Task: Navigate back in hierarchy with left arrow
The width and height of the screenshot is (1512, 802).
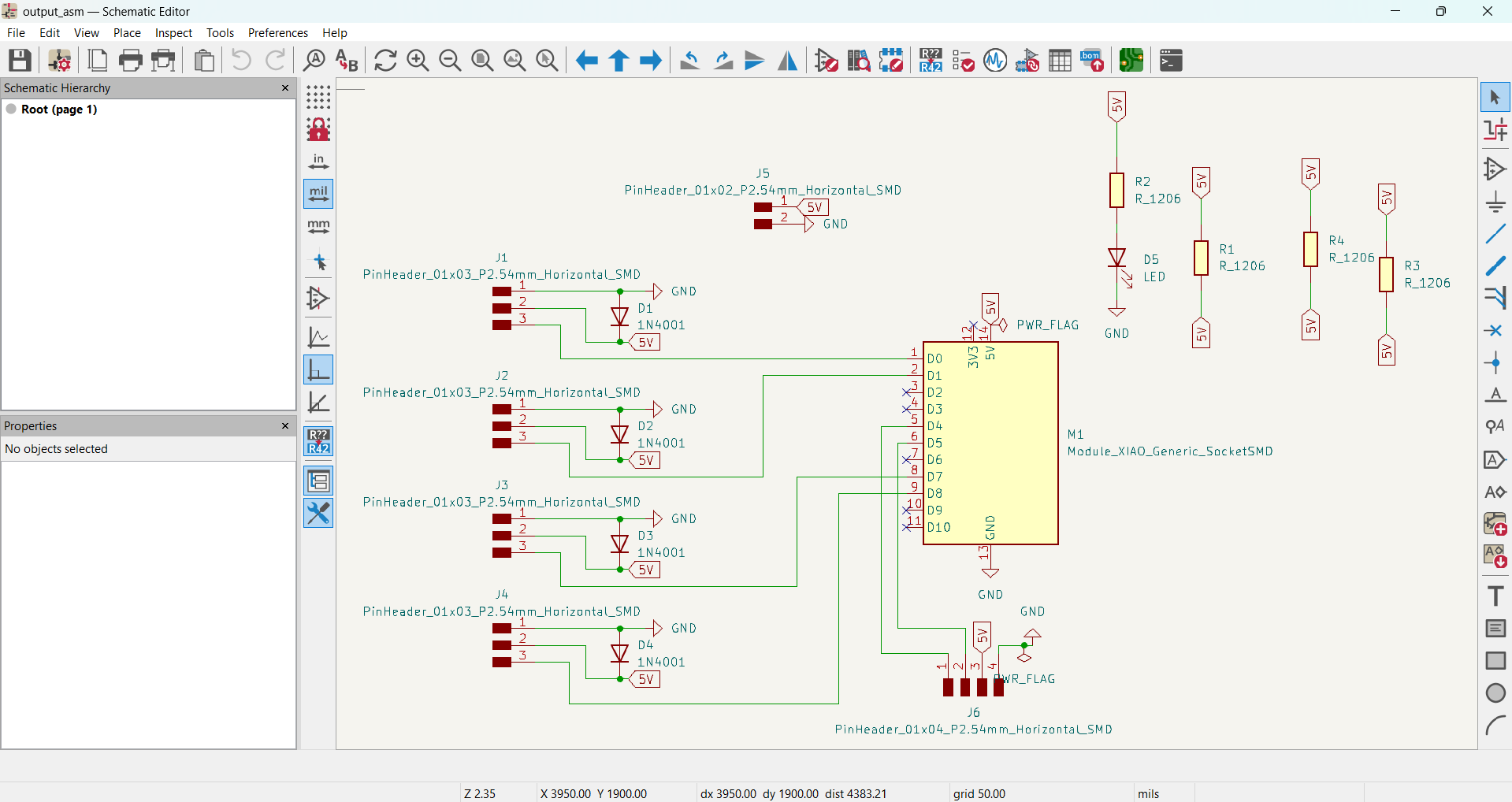Action: [x=586, y=60]
